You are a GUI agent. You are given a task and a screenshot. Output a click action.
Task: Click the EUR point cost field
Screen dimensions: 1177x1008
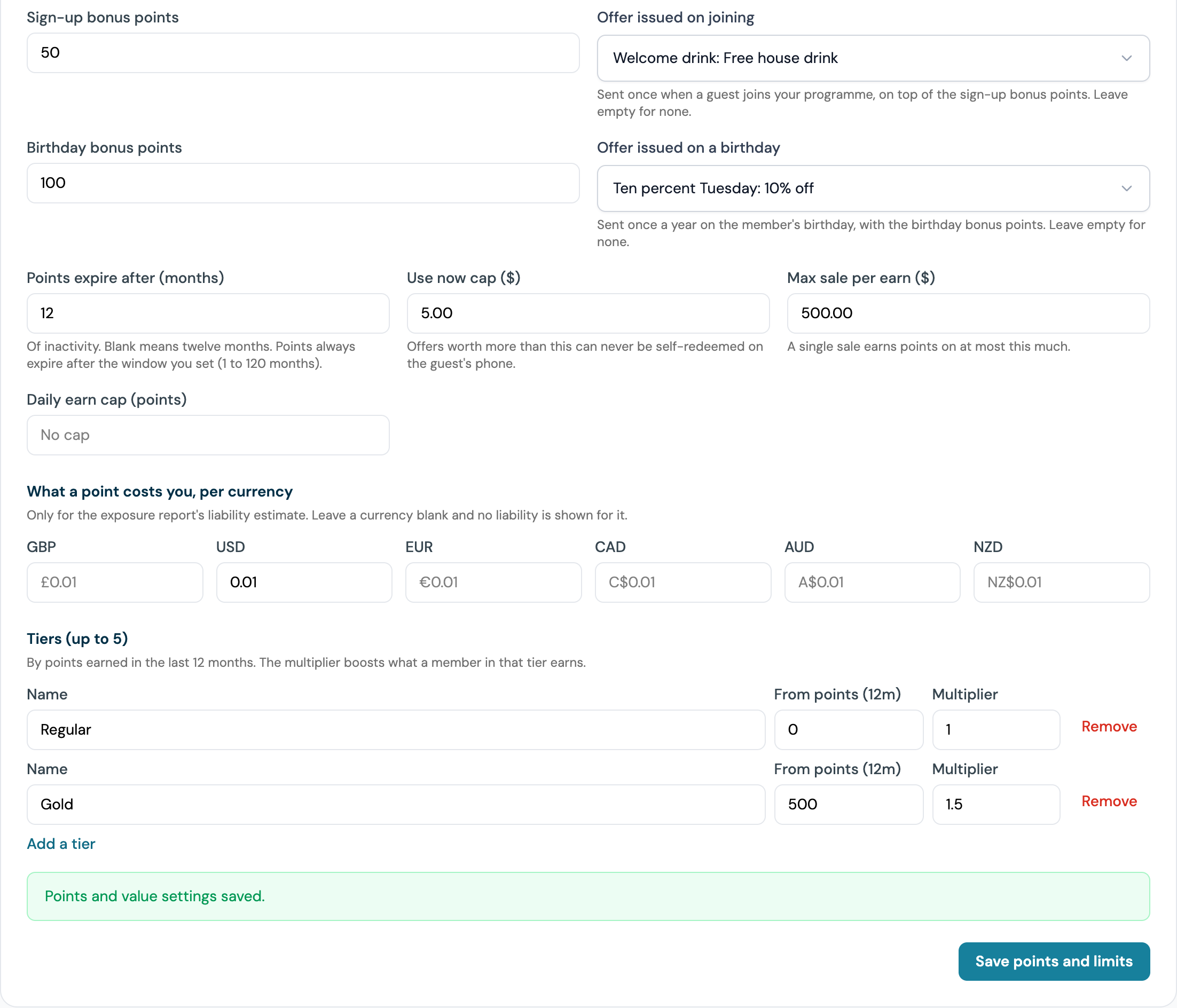493,582
